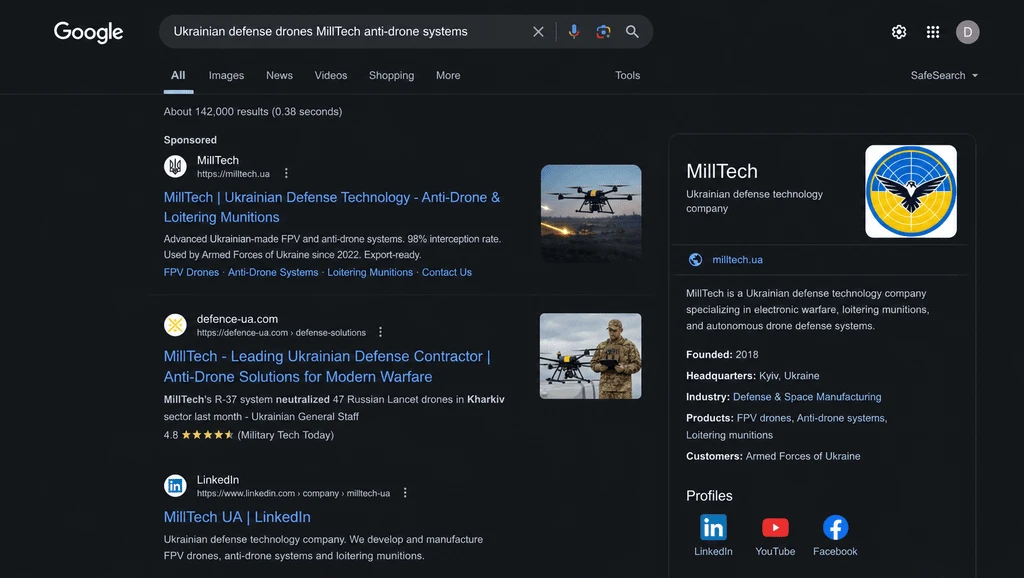
Task: Click LinkedIn favicon in search result
Action: (175, 485)
